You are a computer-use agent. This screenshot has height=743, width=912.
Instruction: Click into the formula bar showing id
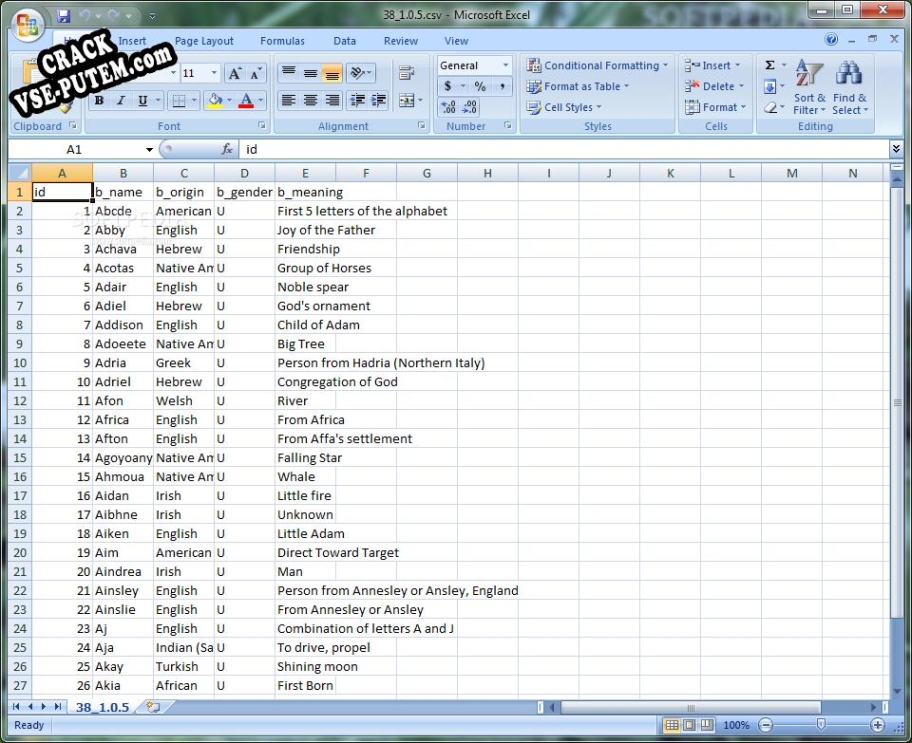point(563,150)
